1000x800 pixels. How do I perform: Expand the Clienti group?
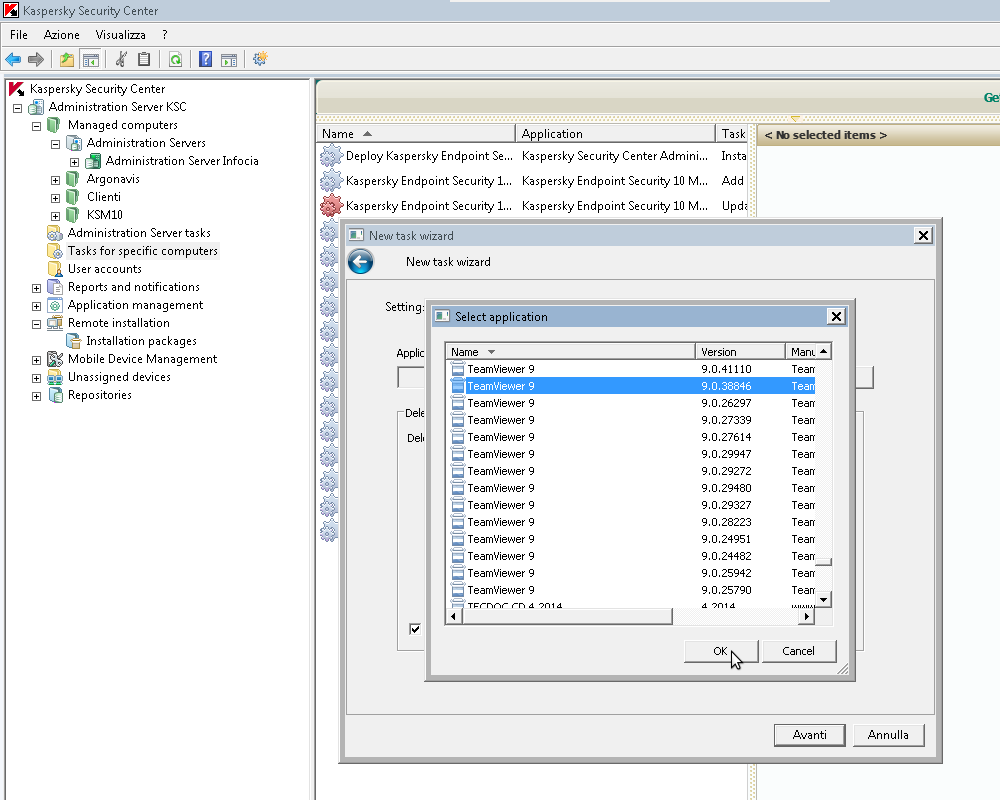tap(55, 198)
